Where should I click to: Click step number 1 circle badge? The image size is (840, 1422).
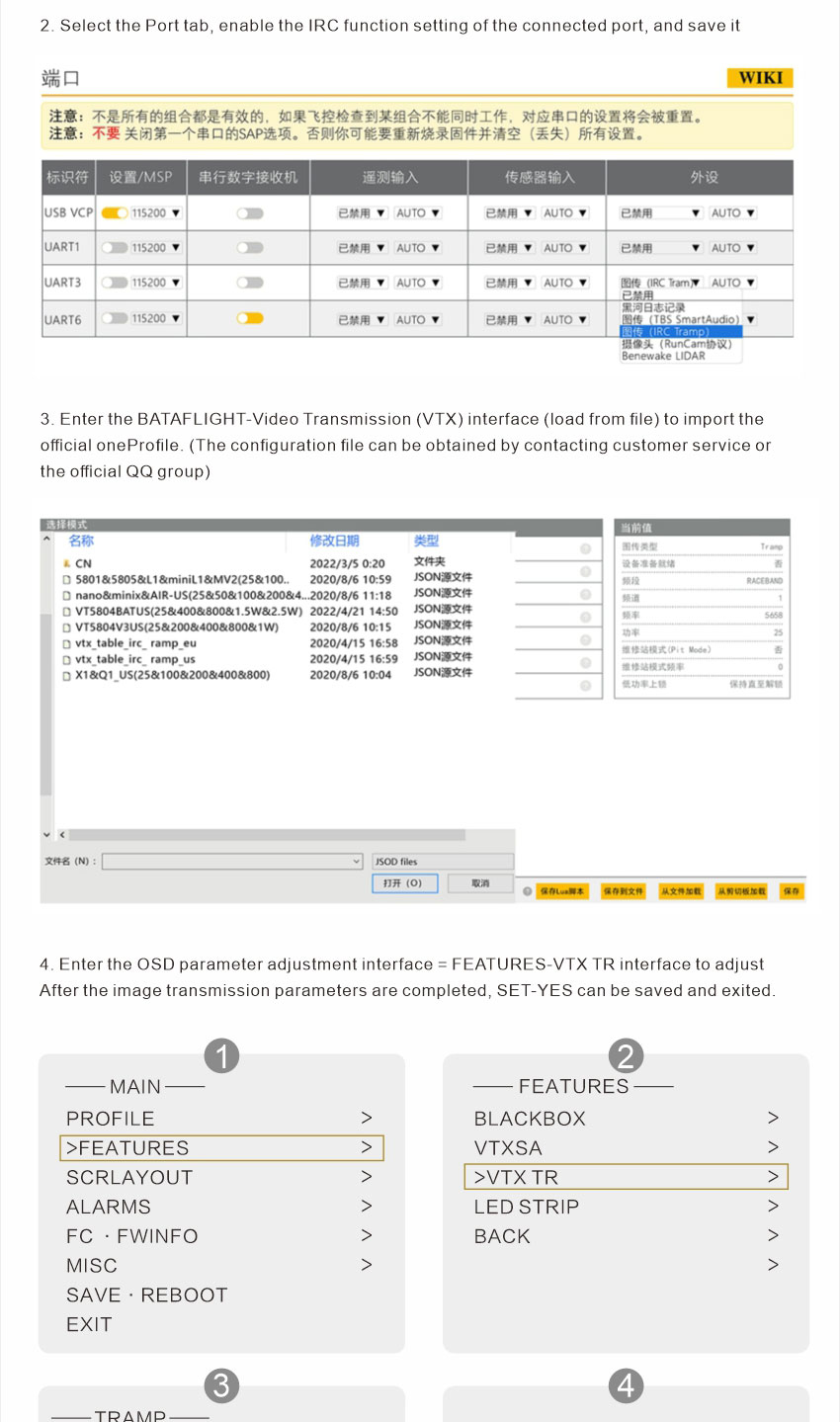click(221, 1056)
